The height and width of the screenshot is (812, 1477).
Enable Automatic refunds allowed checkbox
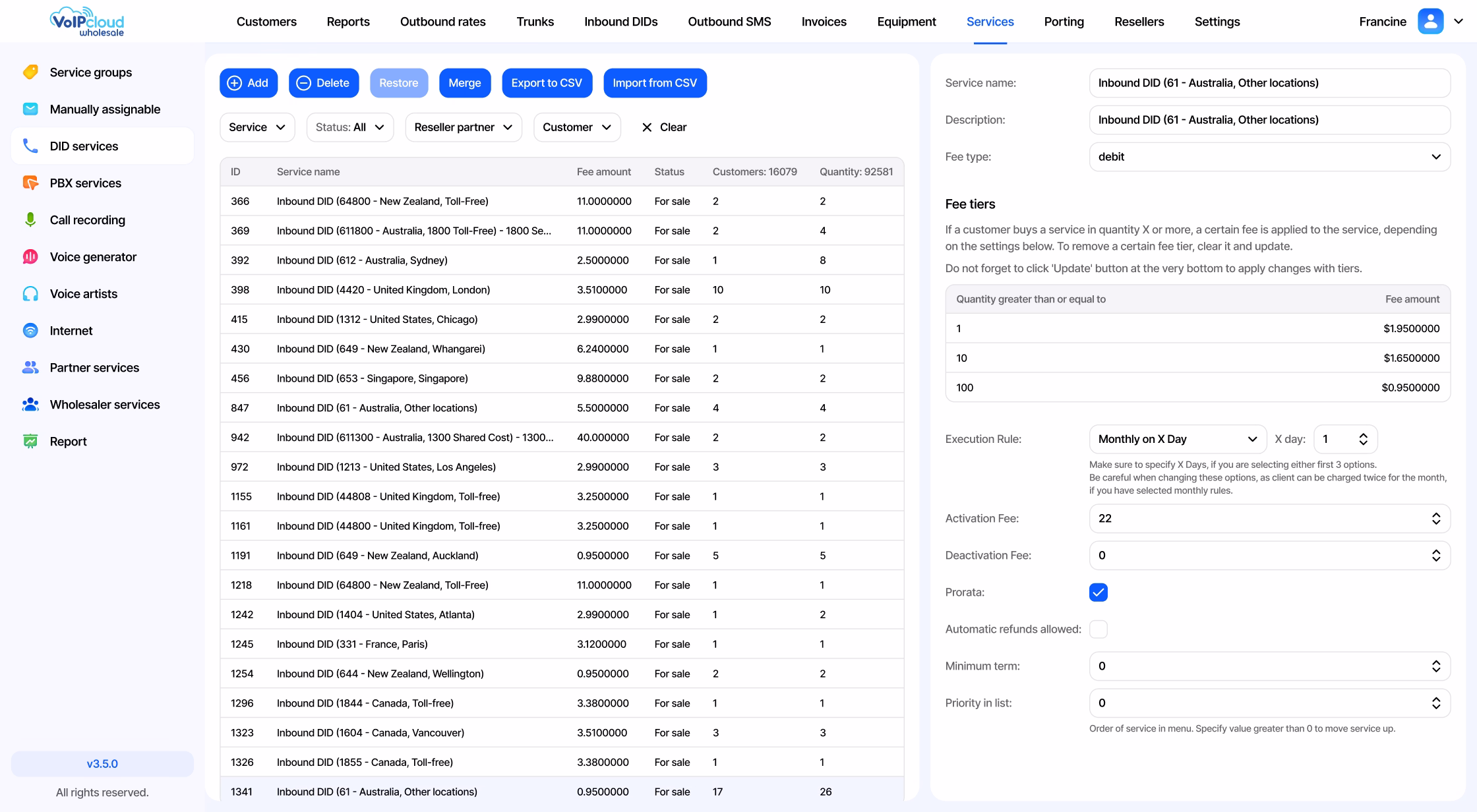click(x=1099, y=629)
